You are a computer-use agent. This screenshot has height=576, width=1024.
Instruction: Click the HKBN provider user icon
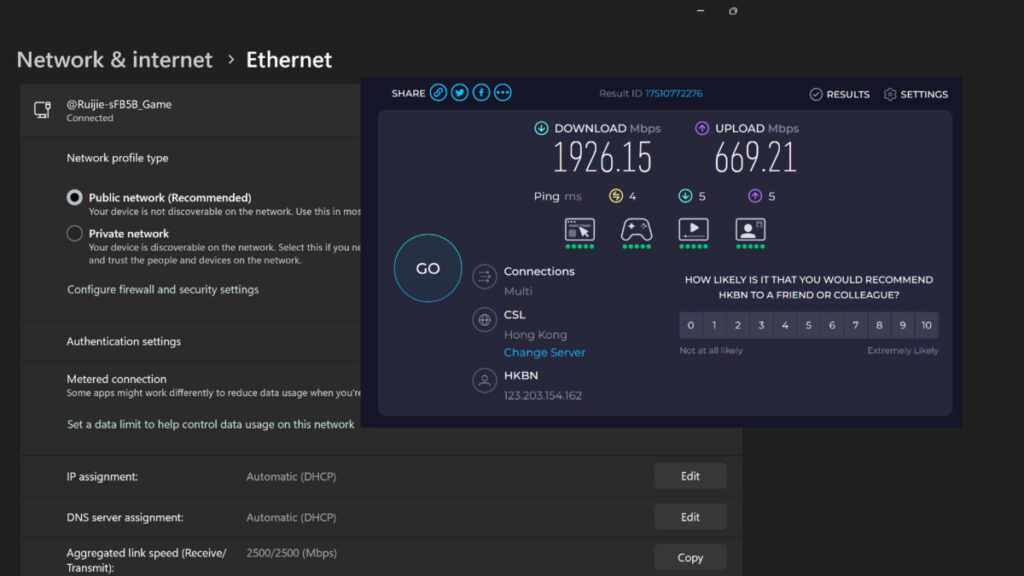point(485,381)
